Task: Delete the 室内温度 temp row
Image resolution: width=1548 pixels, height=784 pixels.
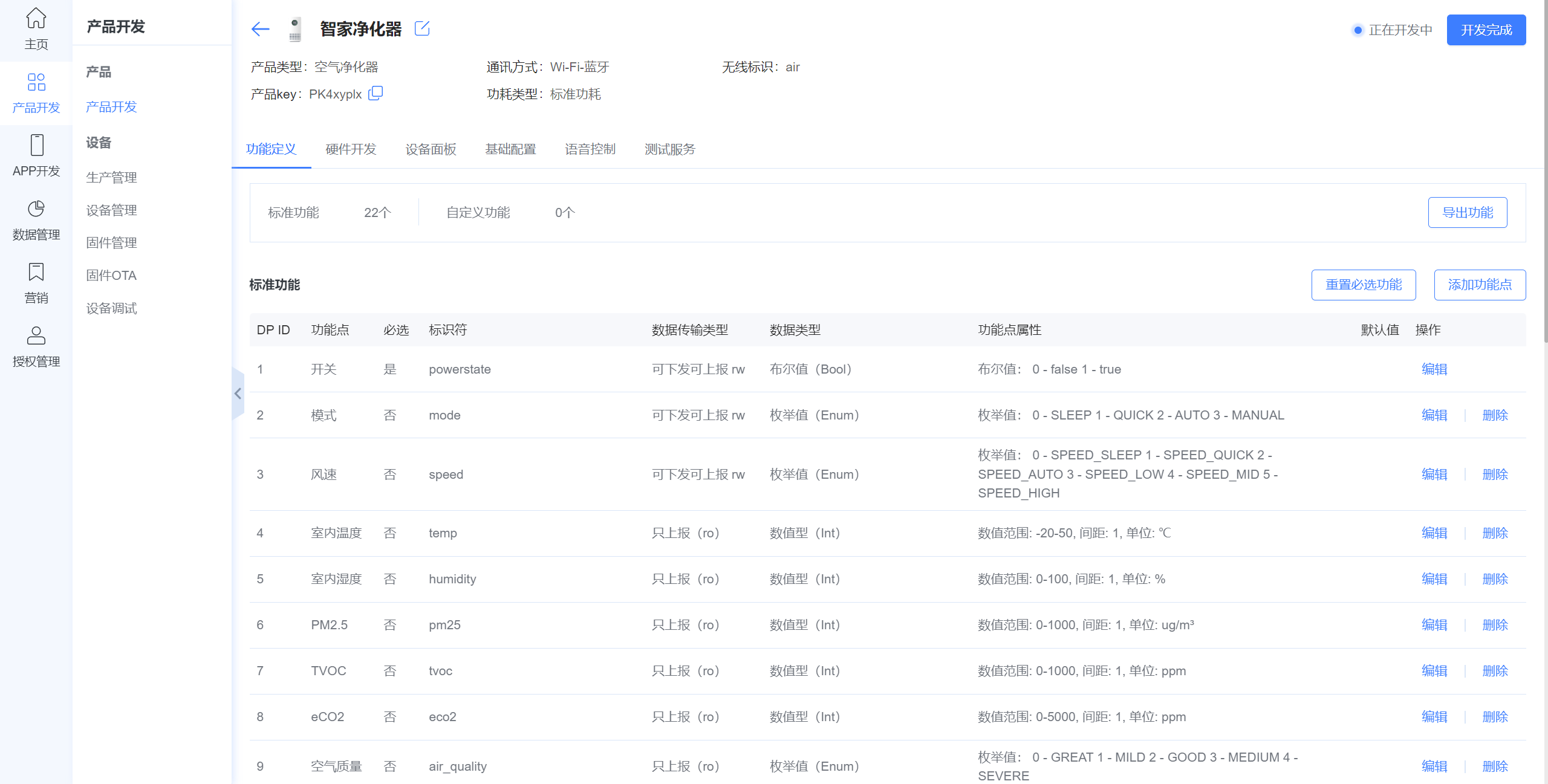Action: pos(1495,533)
